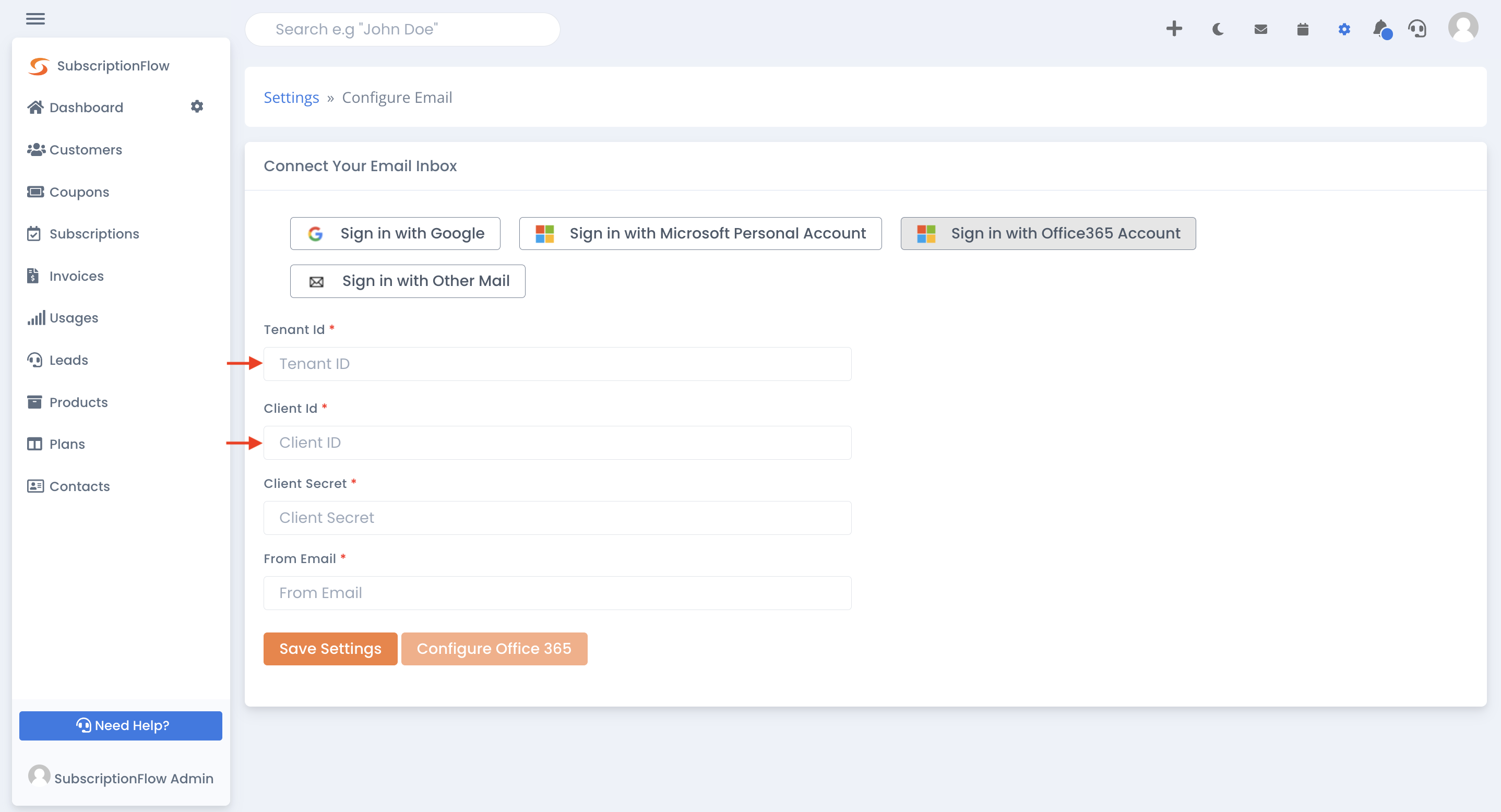Click Sign in with Office365 Account
Screen dimensions: 1501x812
tap(1049, 234)
